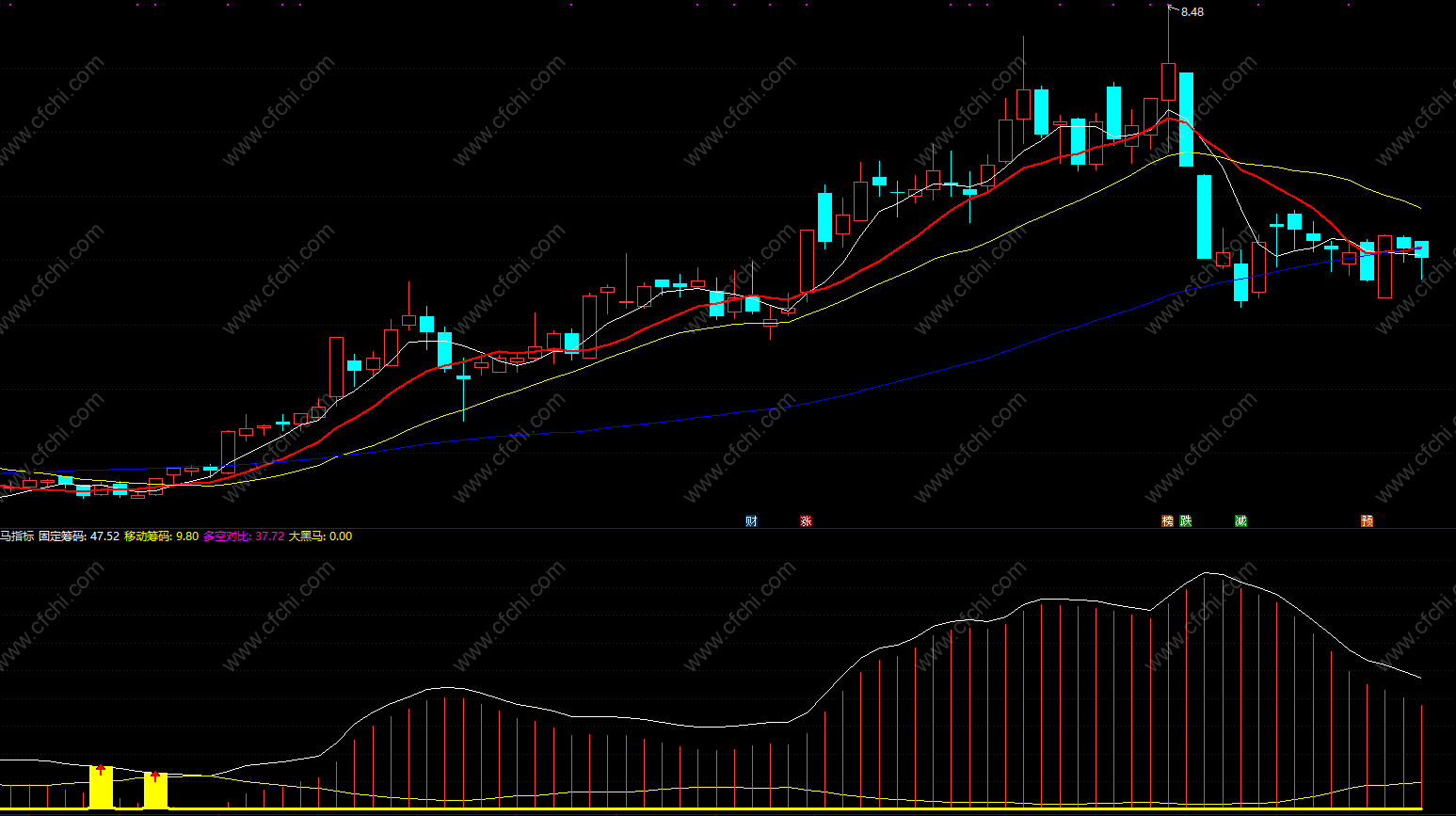Click the candlestick at the 8.48 peak
The height and width of the screenshot is (816, 1456).
[1168, 81]
